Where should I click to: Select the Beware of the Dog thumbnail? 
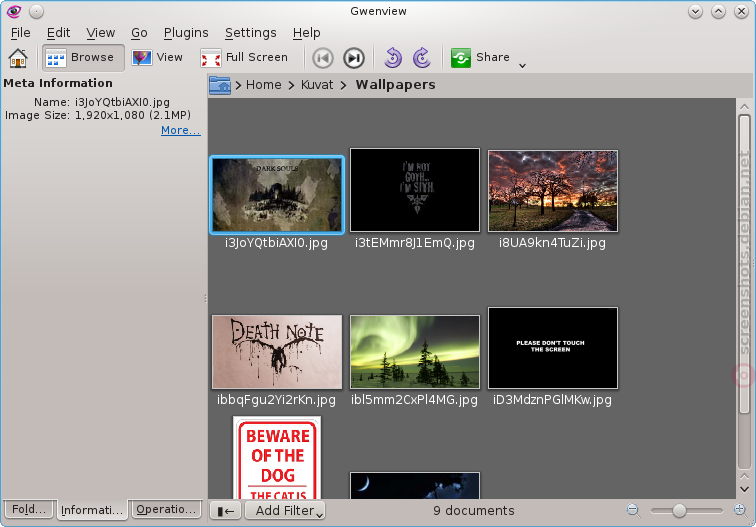tap(277, 458)
